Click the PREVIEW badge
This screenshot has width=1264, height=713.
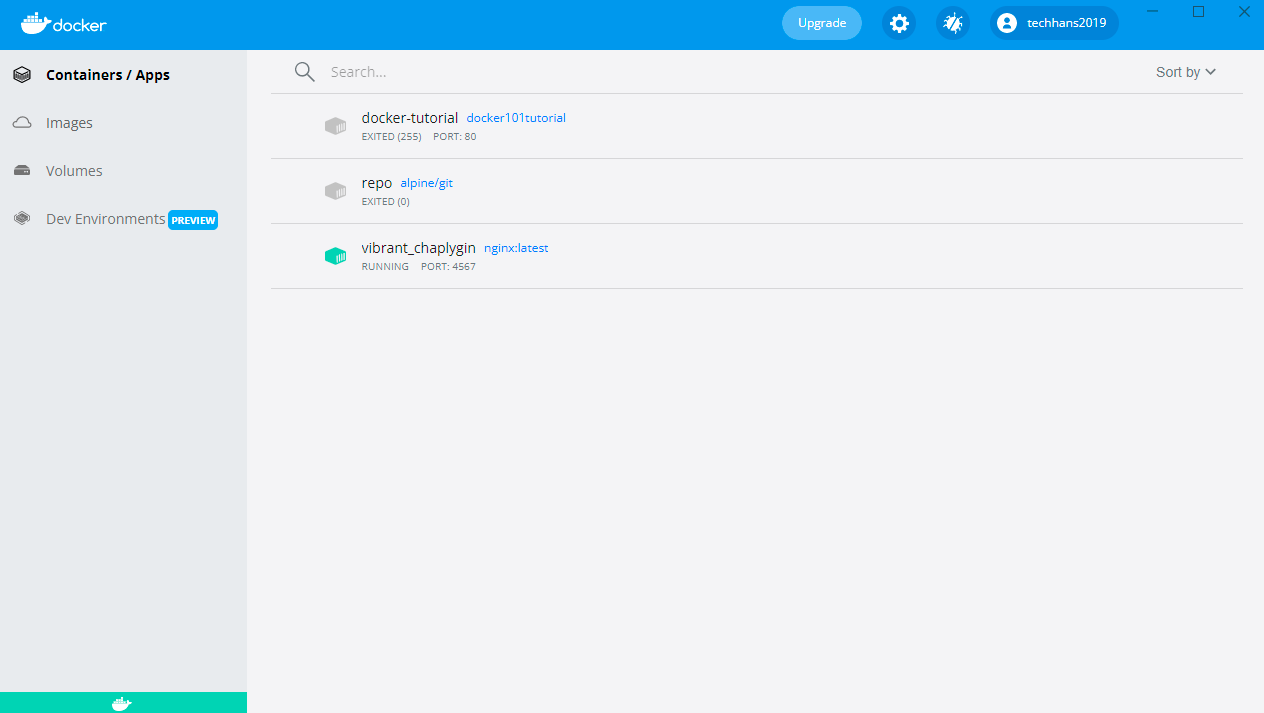pyautogui.click(x=193, y=220)
